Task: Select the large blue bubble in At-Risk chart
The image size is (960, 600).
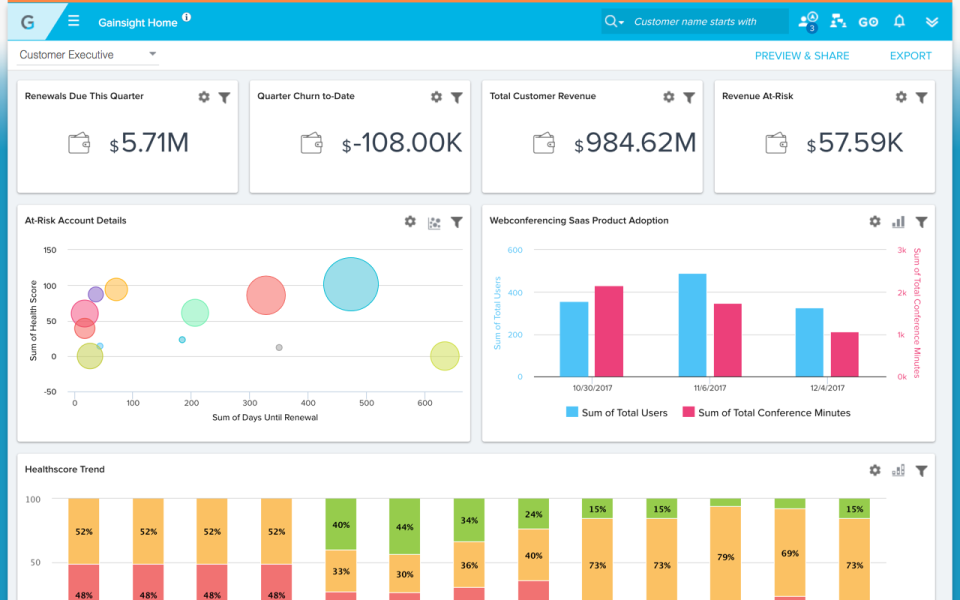Action: pos(350,284)
